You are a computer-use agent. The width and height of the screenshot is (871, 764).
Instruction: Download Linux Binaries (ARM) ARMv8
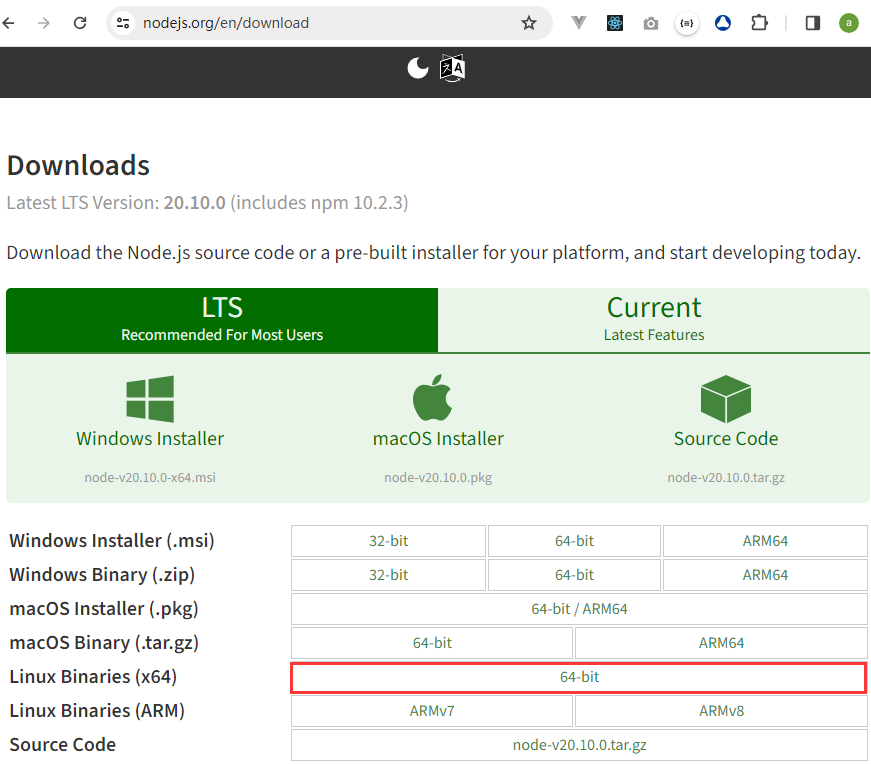[721, 711]
